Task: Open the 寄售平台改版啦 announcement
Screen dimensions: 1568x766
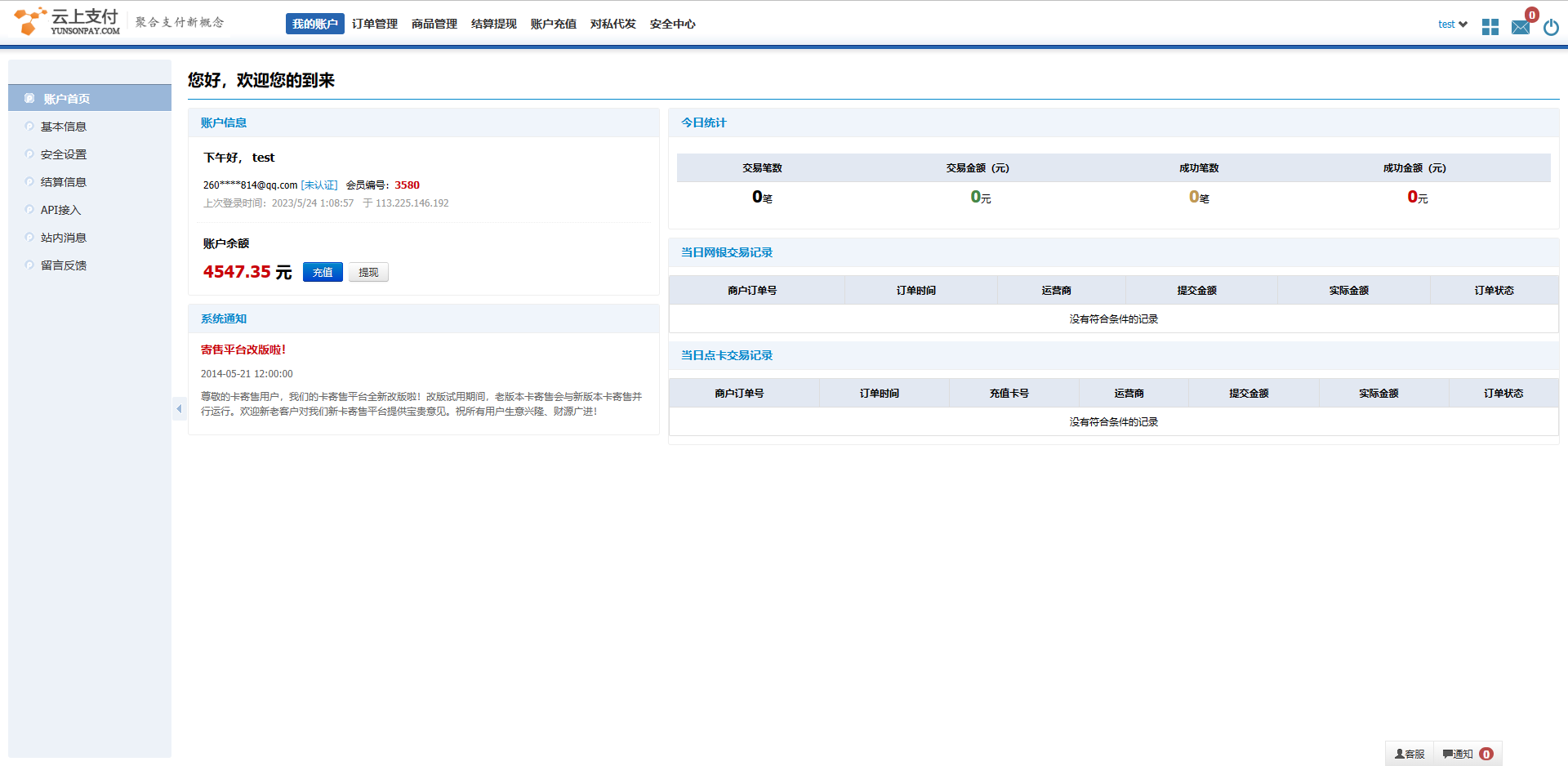Action: click(243, 350)
